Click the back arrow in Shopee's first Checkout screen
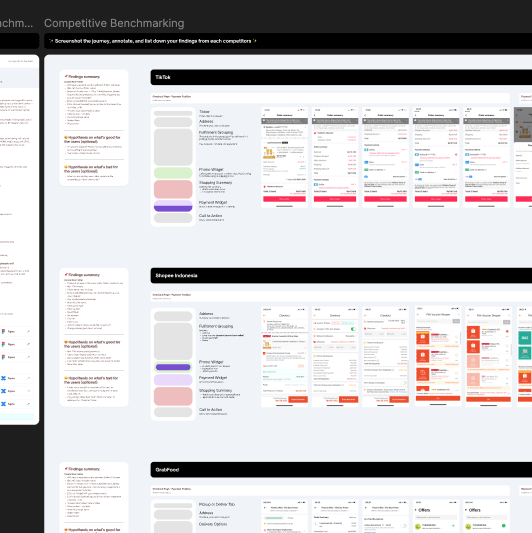The image size is (532, 533). [x=264, y=315]
